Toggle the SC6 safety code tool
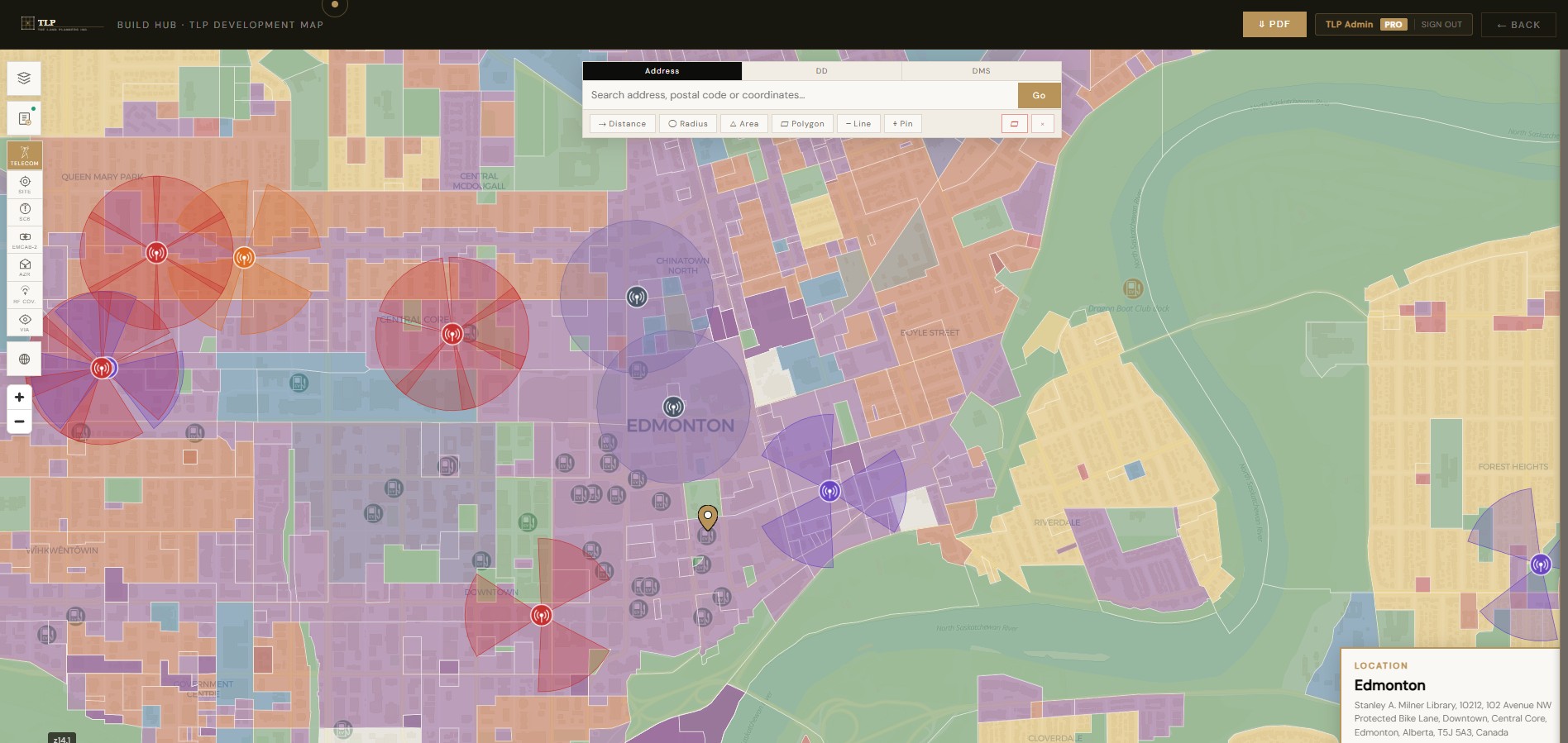 (x=25, y=212)
